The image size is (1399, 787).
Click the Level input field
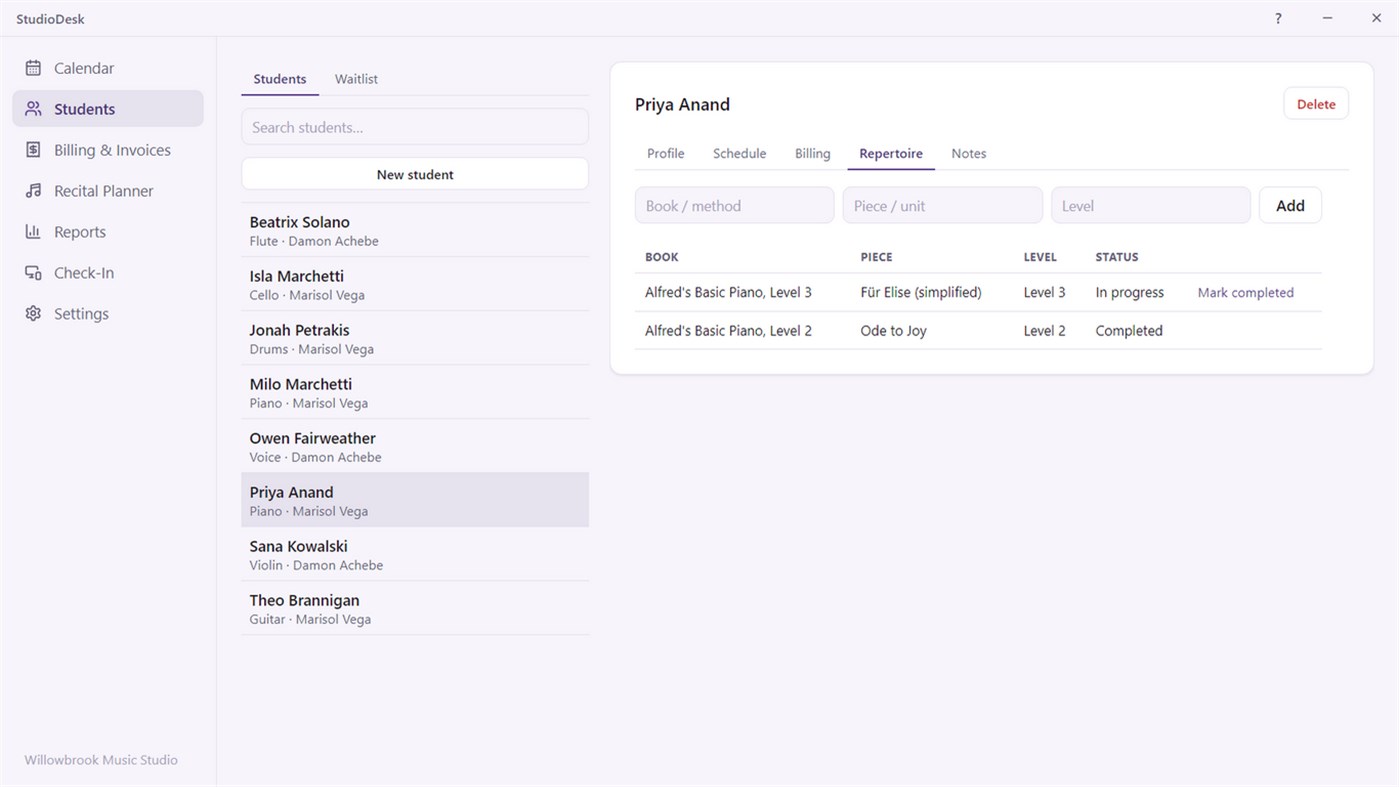coord(1150,205)
